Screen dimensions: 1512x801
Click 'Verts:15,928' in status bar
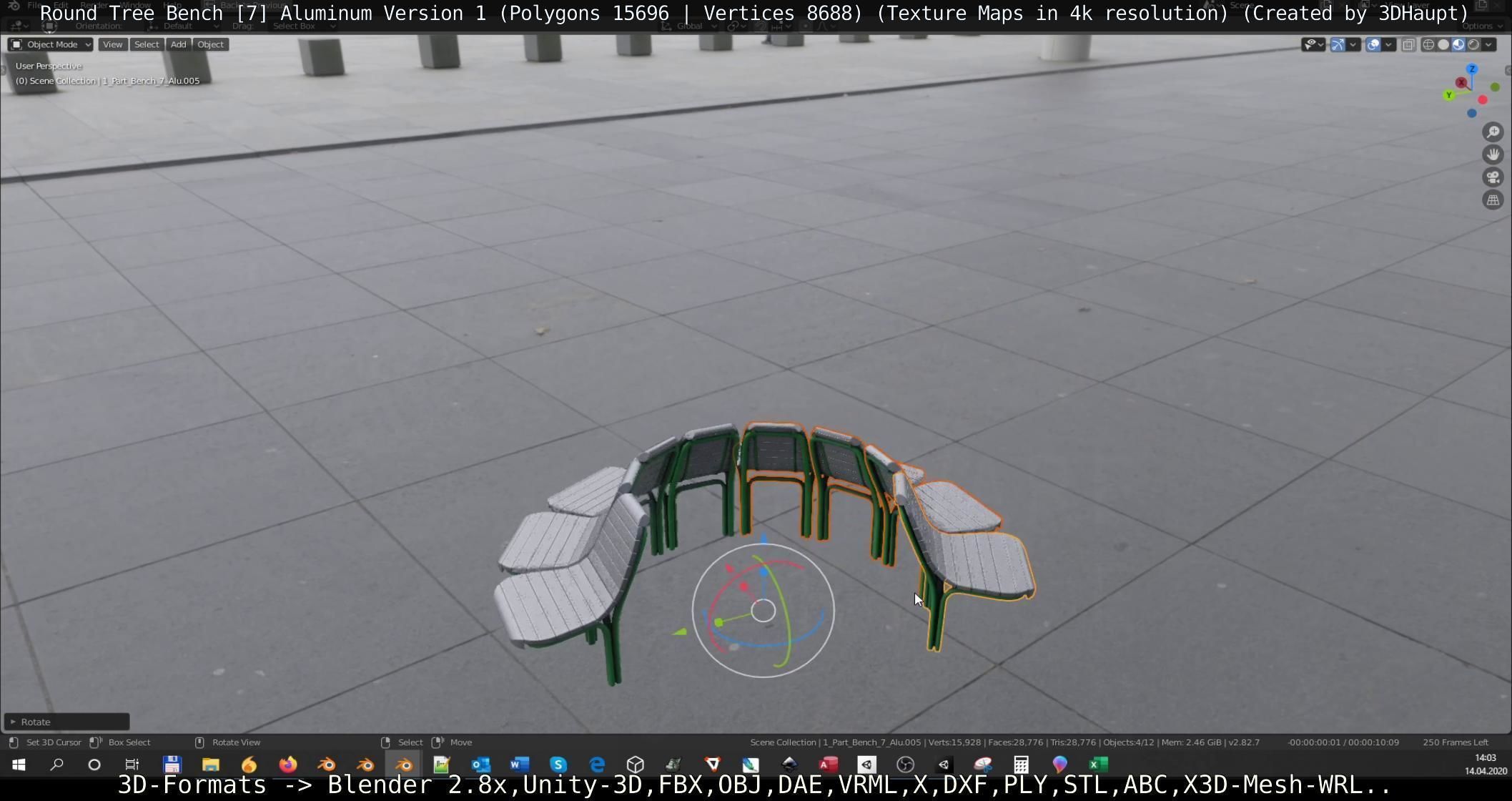[956, 742]
